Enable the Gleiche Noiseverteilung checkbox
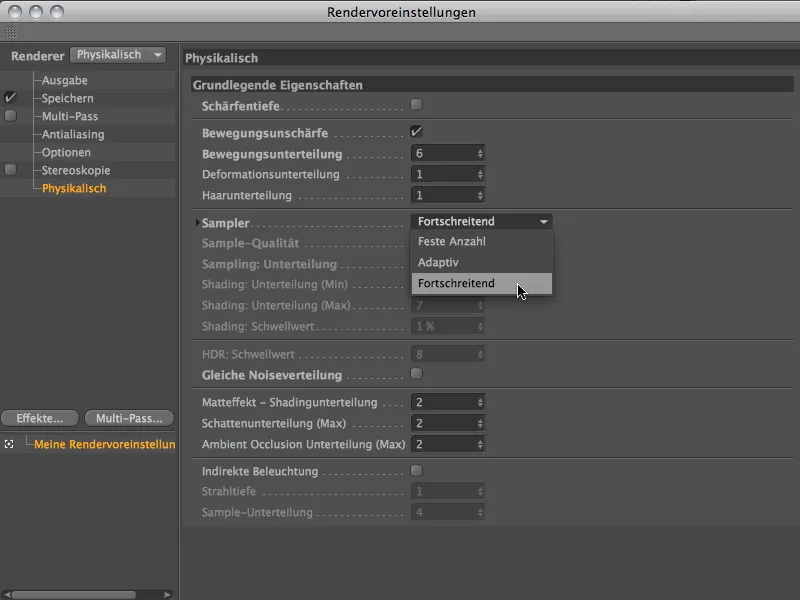The height and width of the screenshot is (600, 800). pyautogui.click(x=417, y=374)
